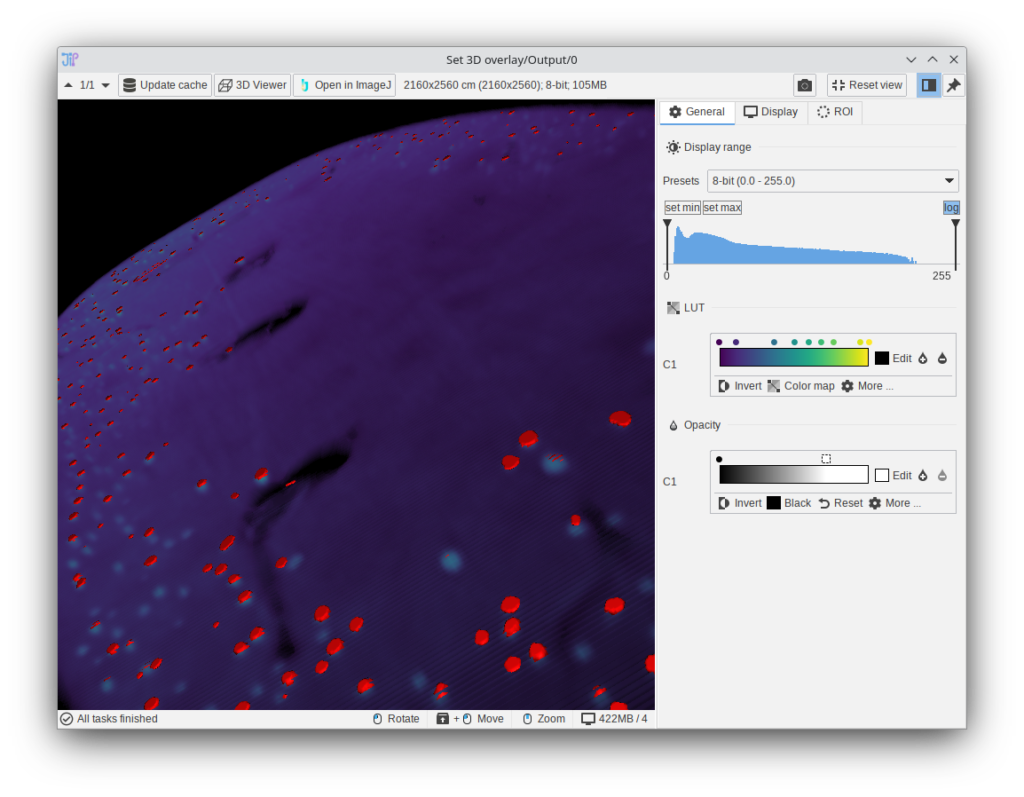Click the Rotate mouse mode indicator
The width and height of the screenshot is (1024, 797).
pyautogui.click(x=395, y=719)
